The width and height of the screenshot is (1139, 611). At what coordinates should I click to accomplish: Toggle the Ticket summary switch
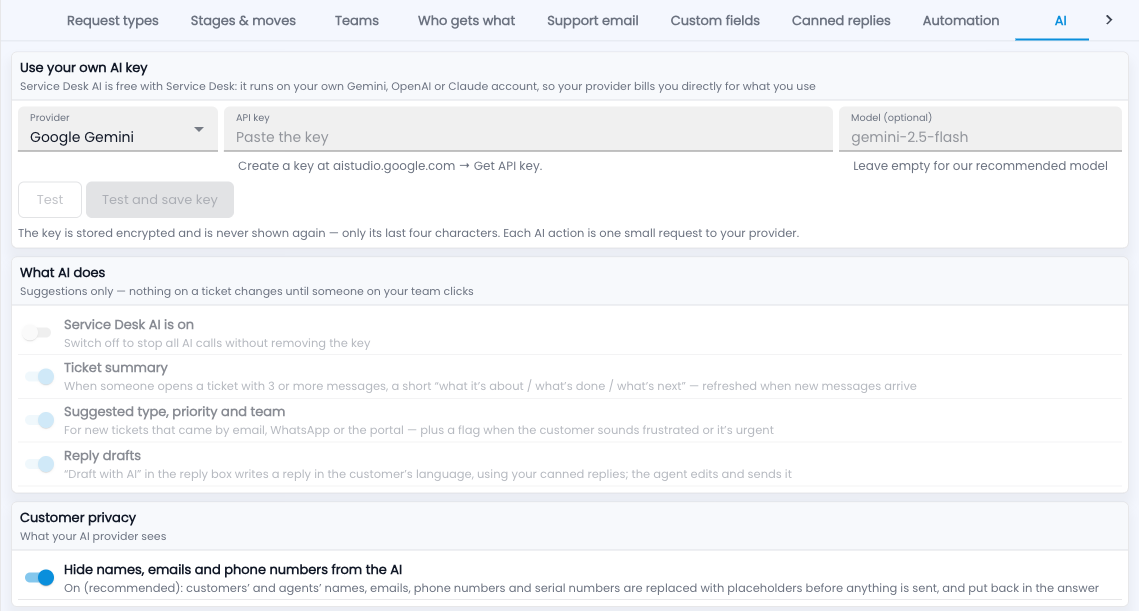(x=40, y=376)
